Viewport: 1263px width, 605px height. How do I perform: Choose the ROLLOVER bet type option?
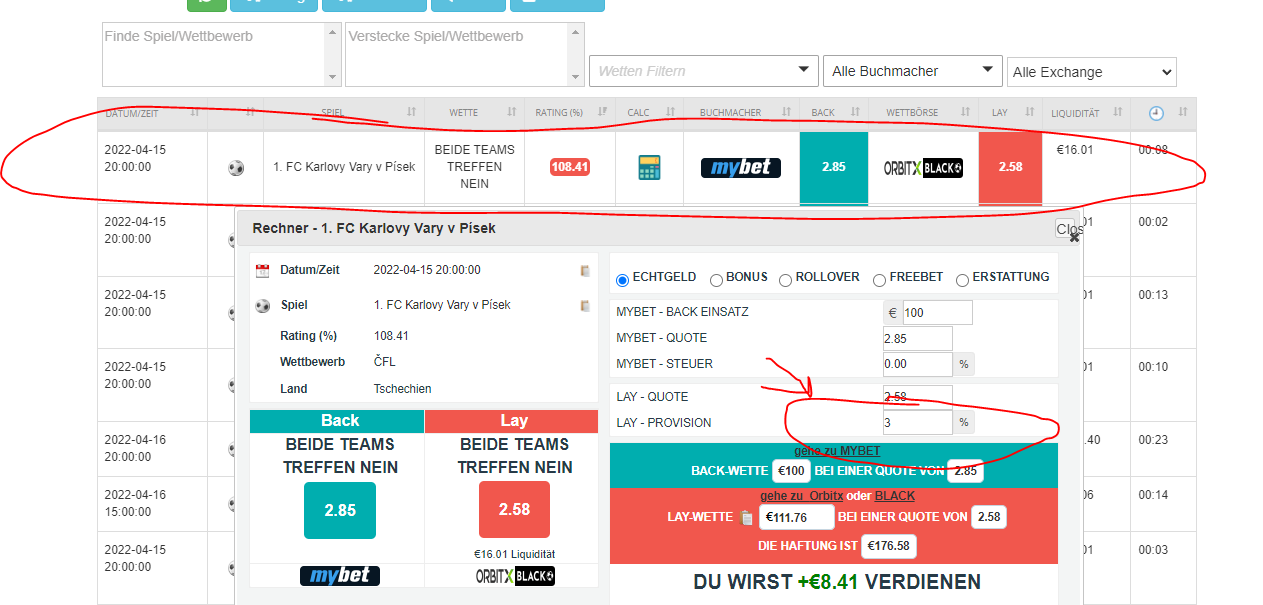click(x=786, y=280)
